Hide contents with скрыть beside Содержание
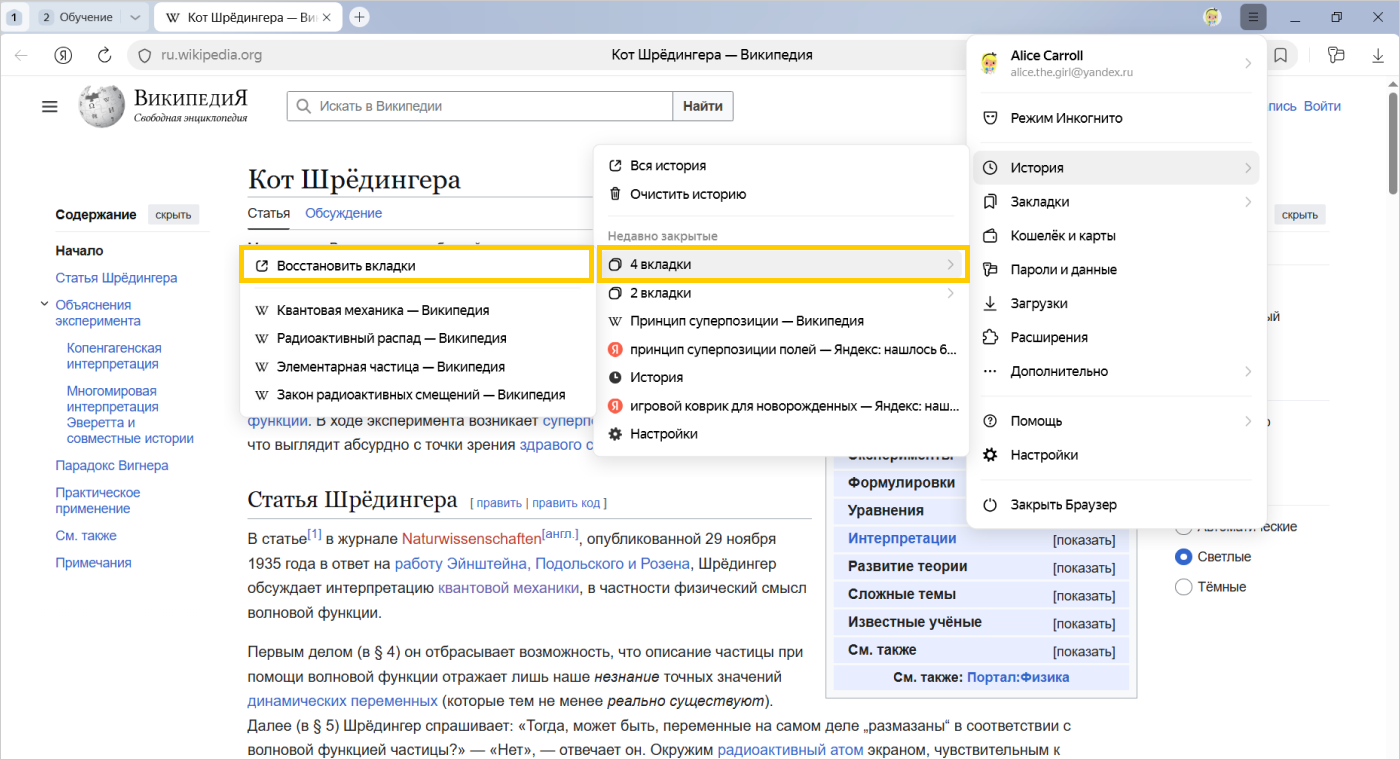 [173, 215]
